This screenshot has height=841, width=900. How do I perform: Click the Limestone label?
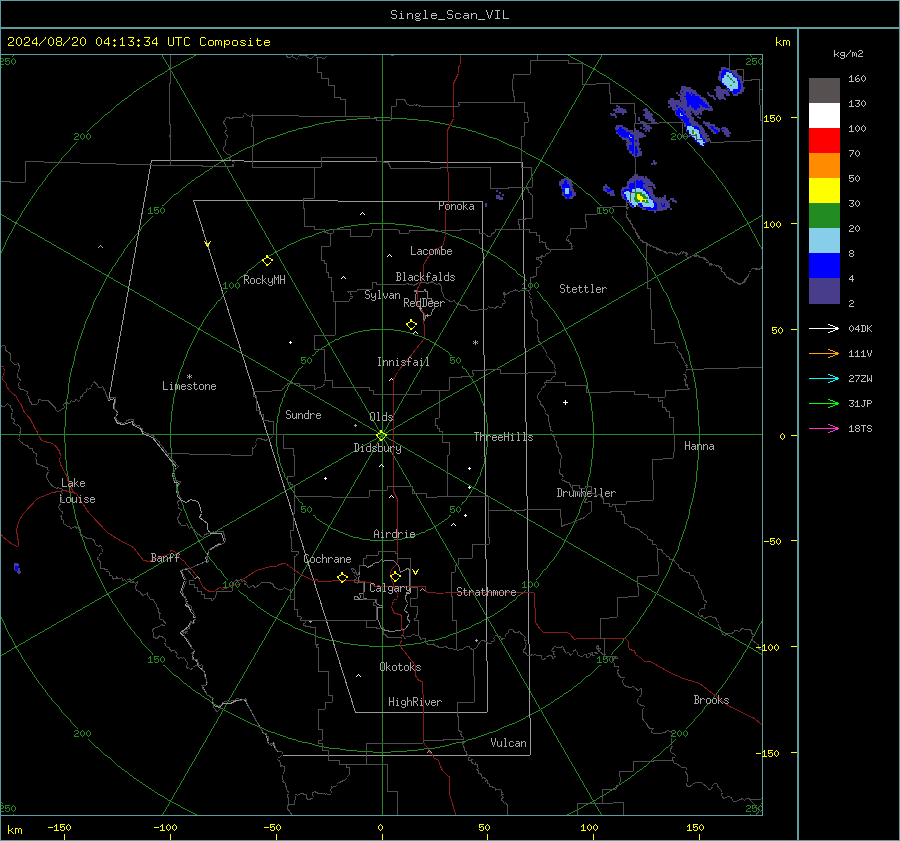(189, 386)
